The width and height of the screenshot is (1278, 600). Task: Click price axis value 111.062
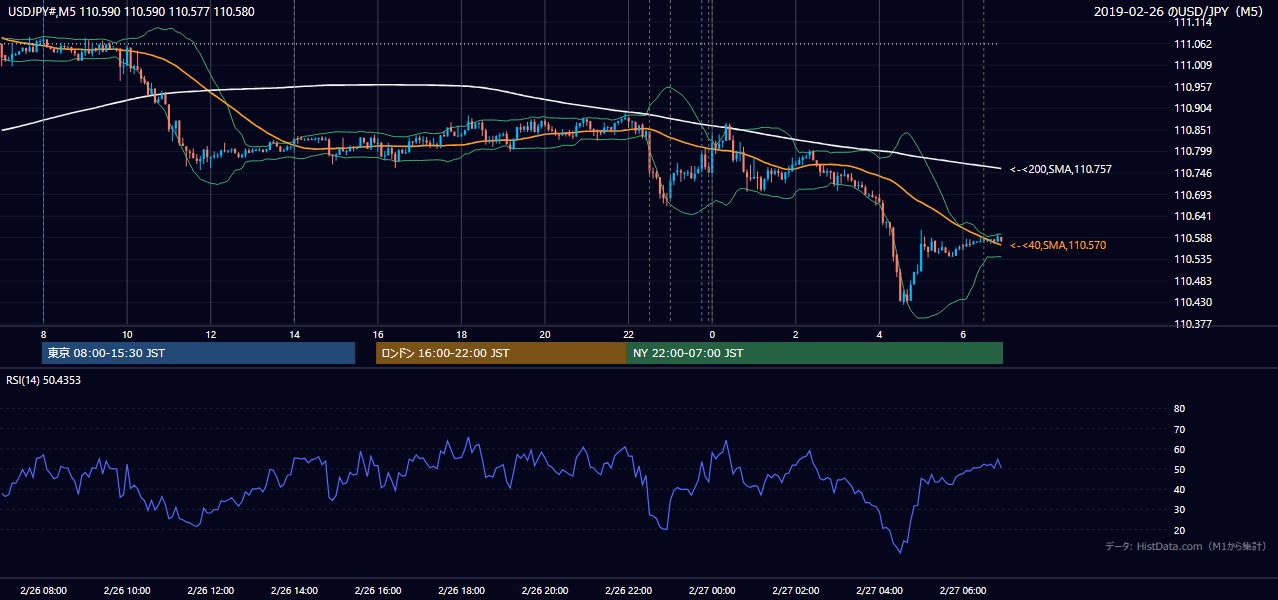(1193, 44)
